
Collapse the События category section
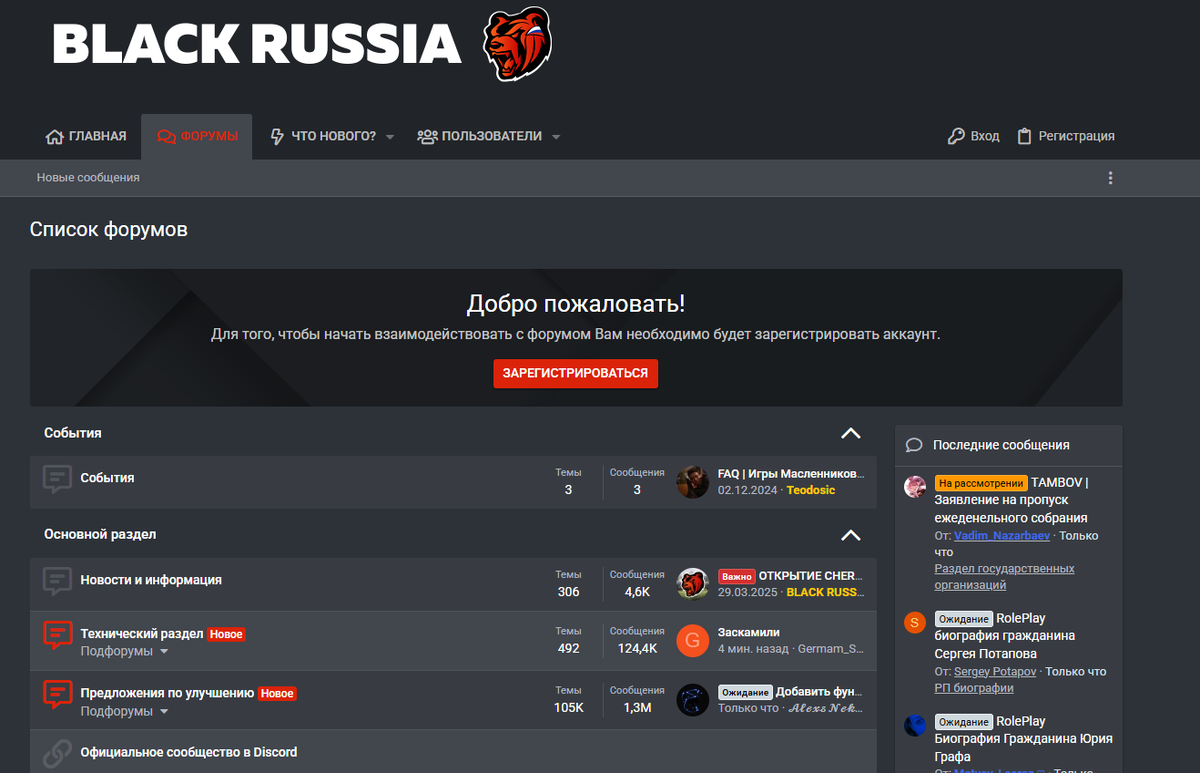[x=851, y=433]
